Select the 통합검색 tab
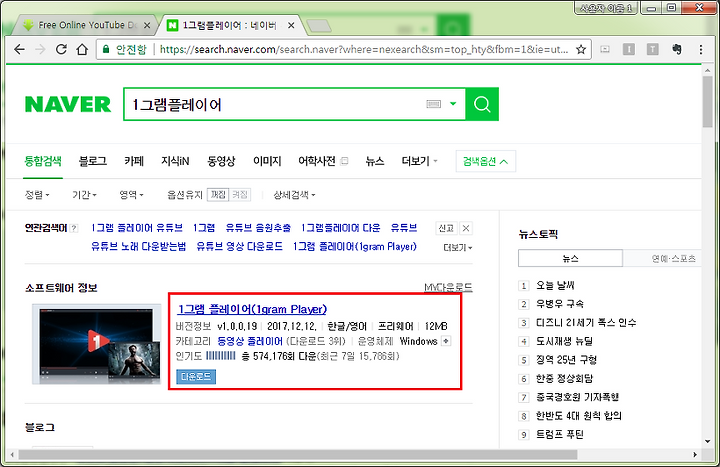Viewport: 720px width, 467px height. (43, 161)
